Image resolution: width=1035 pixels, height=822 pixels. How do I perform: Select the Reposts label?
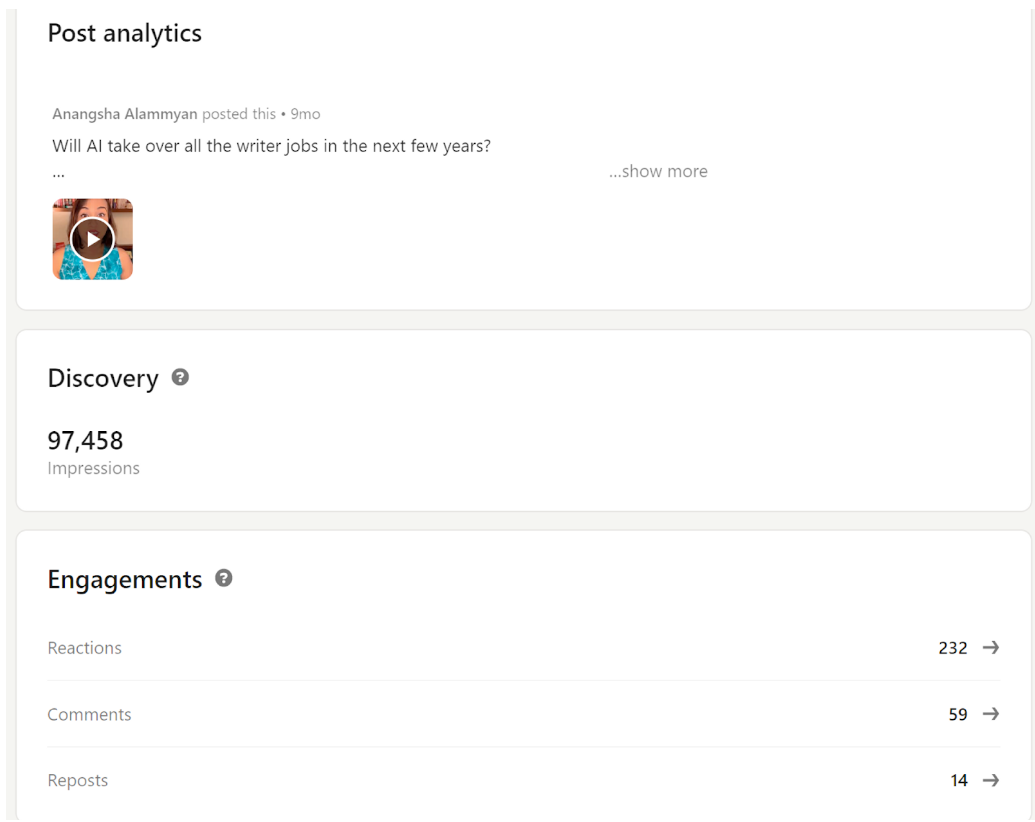[78, 781]
